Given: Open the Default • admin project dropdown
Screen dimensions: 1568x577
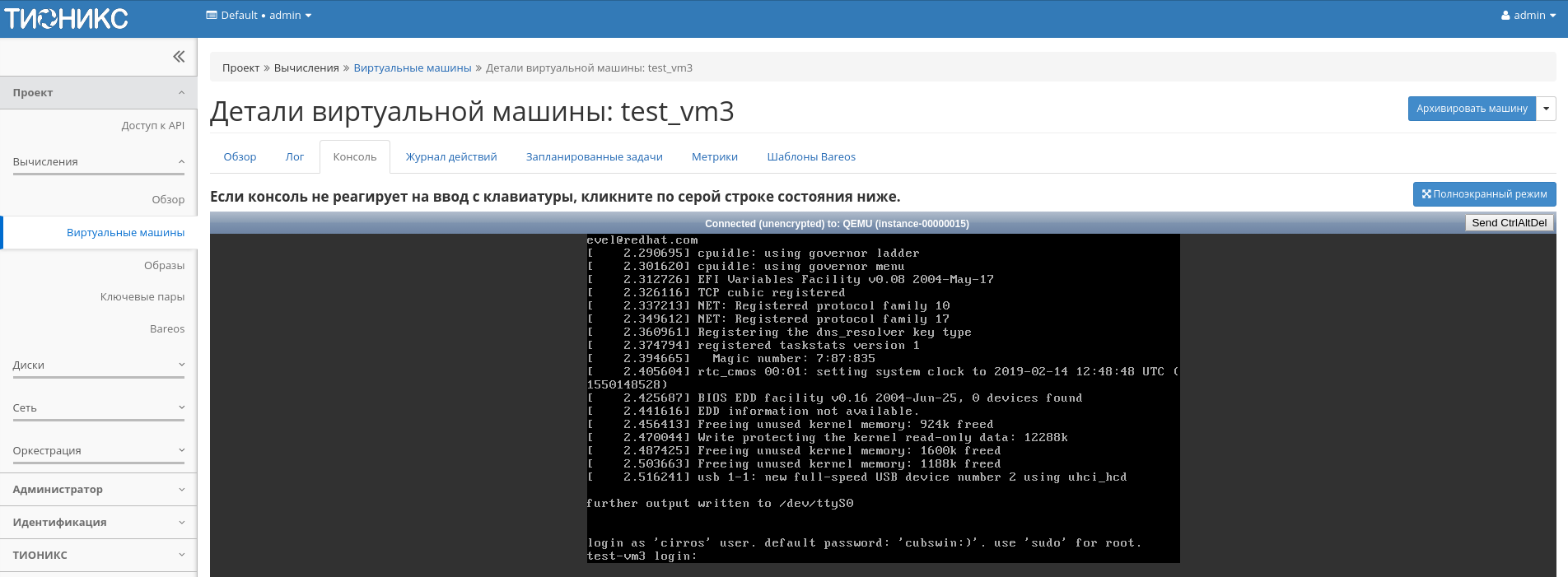Looking at the screenshot, I should [259, 15].
